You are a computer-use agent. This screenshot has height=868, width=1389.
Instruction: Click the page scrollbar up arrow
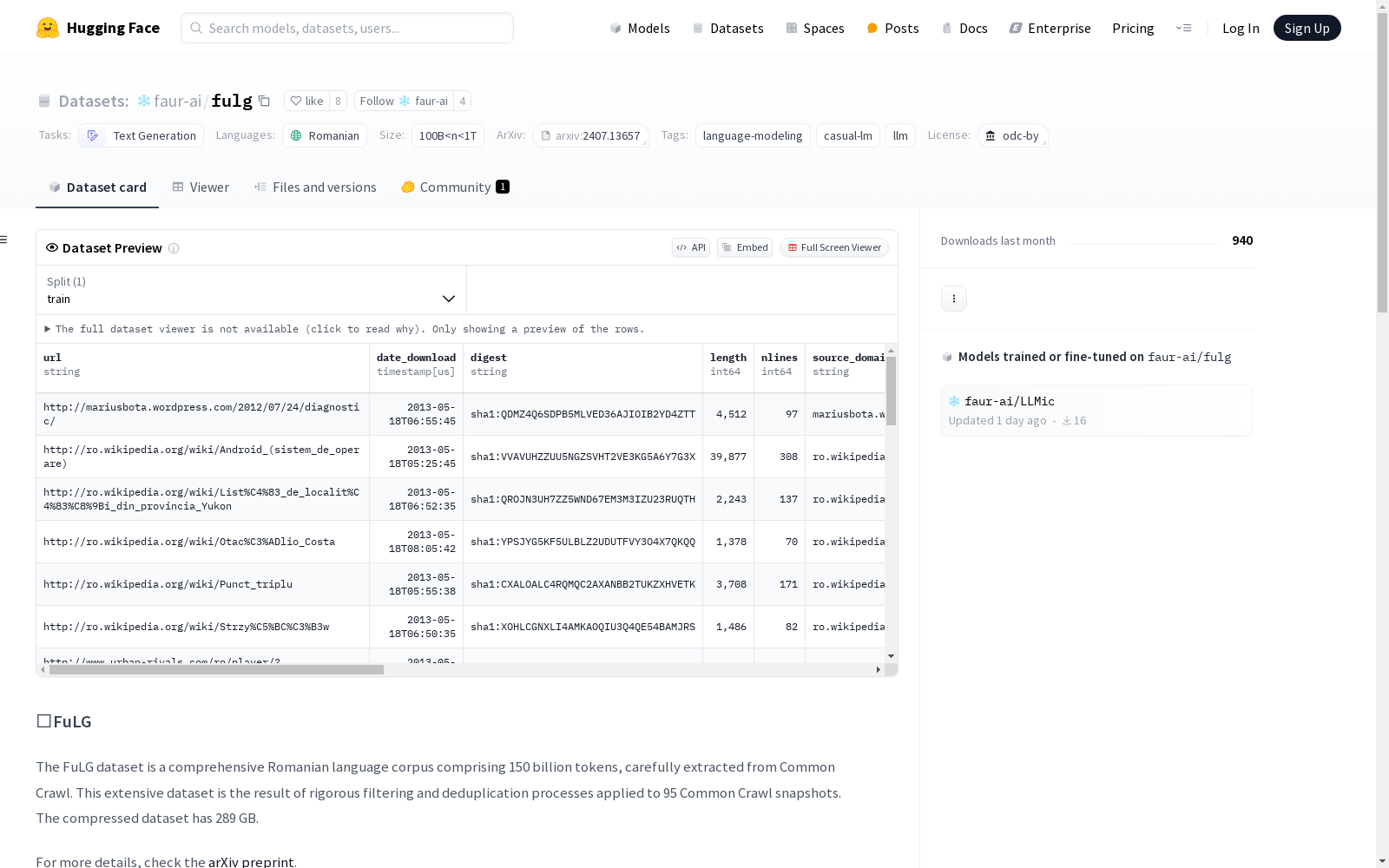(1382, 6)
